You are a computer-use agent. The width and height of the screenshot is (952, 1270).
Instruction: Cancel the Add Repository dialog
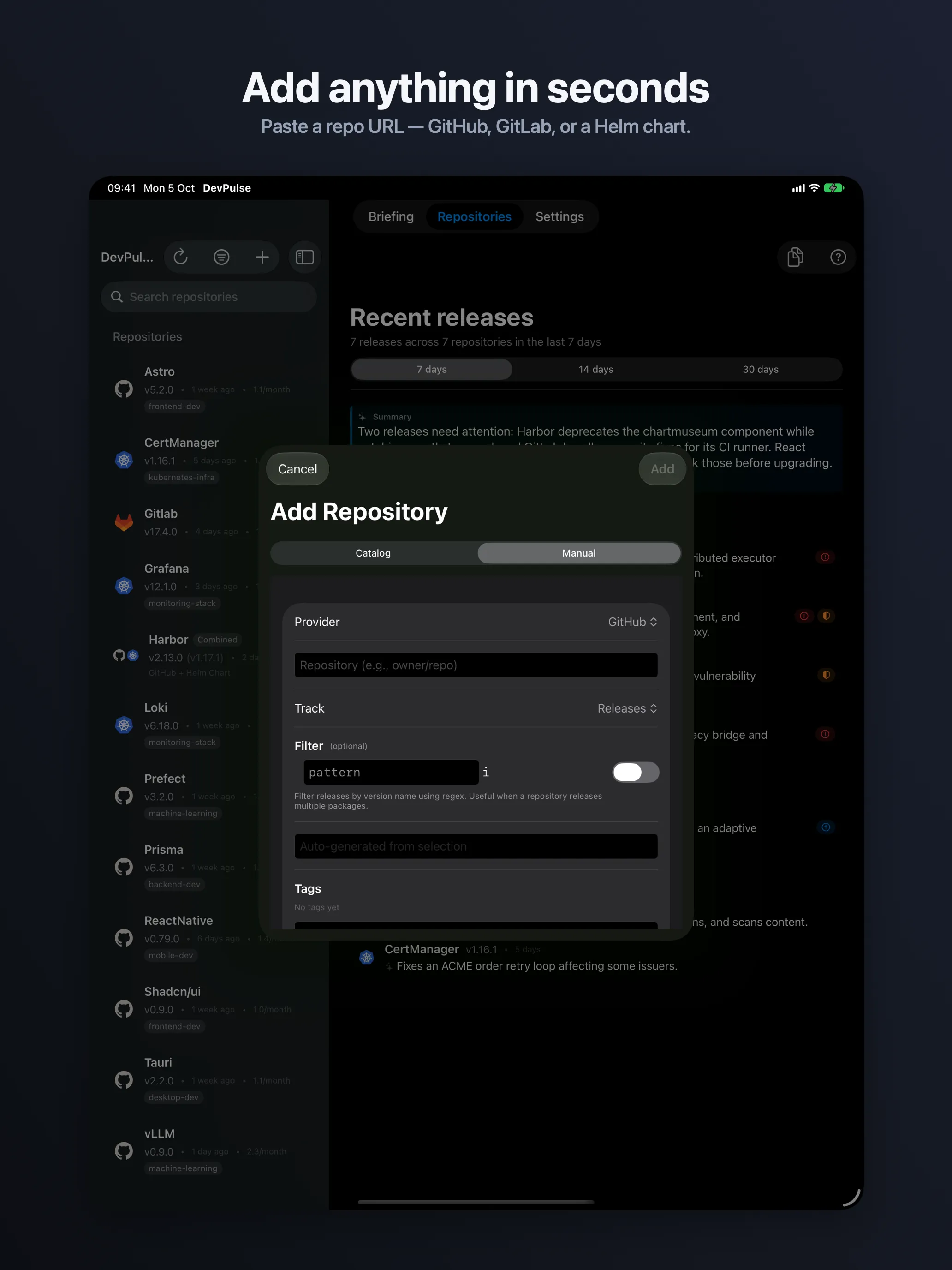297,469
